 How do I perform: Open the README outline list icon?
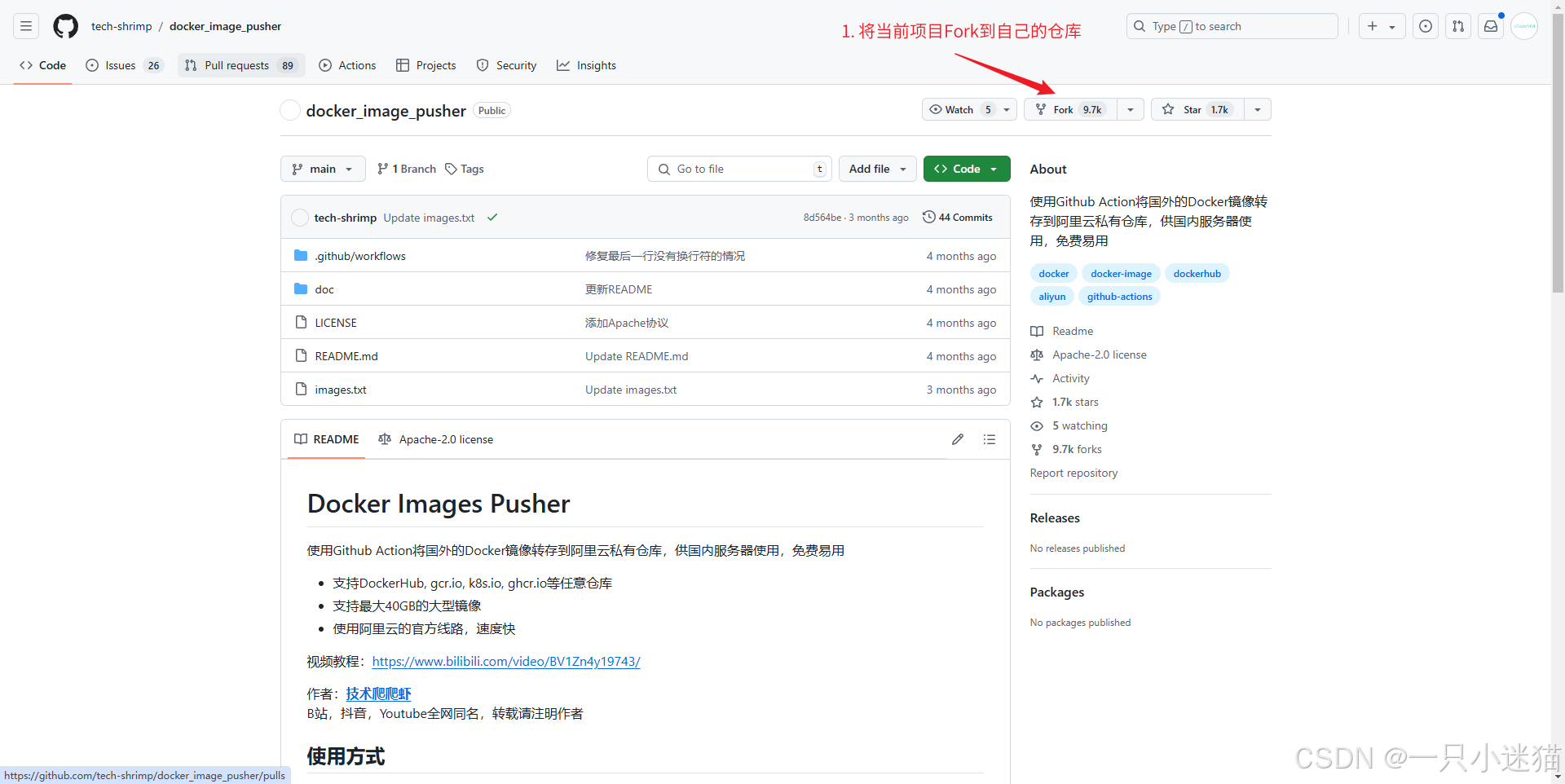[990, 439]
